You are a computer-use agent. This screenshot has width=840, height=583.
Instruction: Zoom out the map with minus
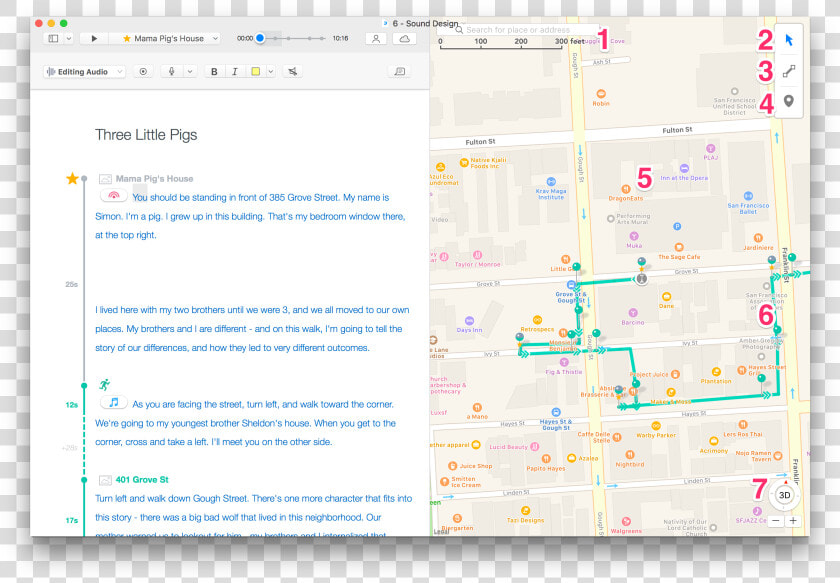pos(776,521)
